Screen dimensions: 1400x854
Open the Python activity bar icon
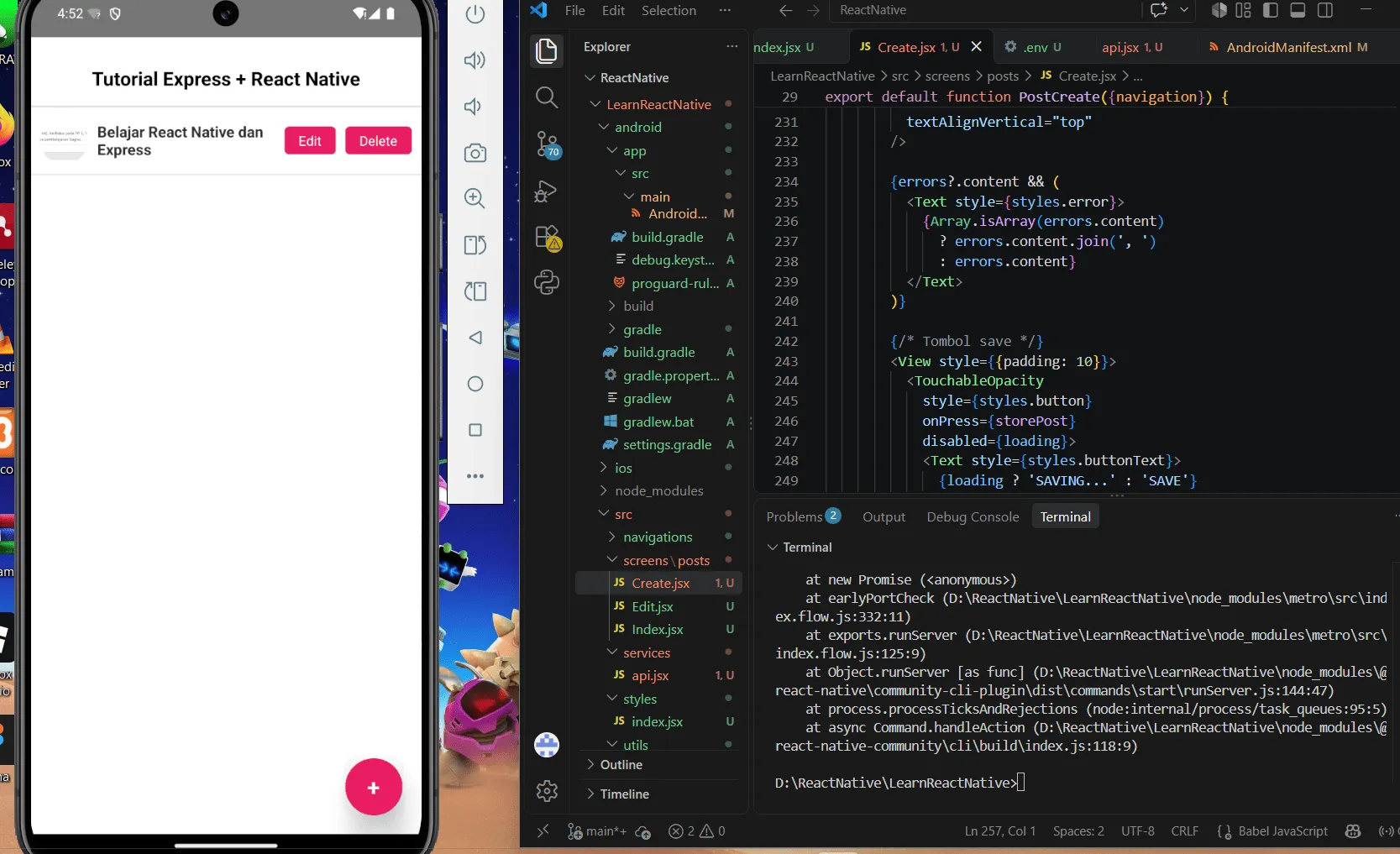[x=547, y=282]
